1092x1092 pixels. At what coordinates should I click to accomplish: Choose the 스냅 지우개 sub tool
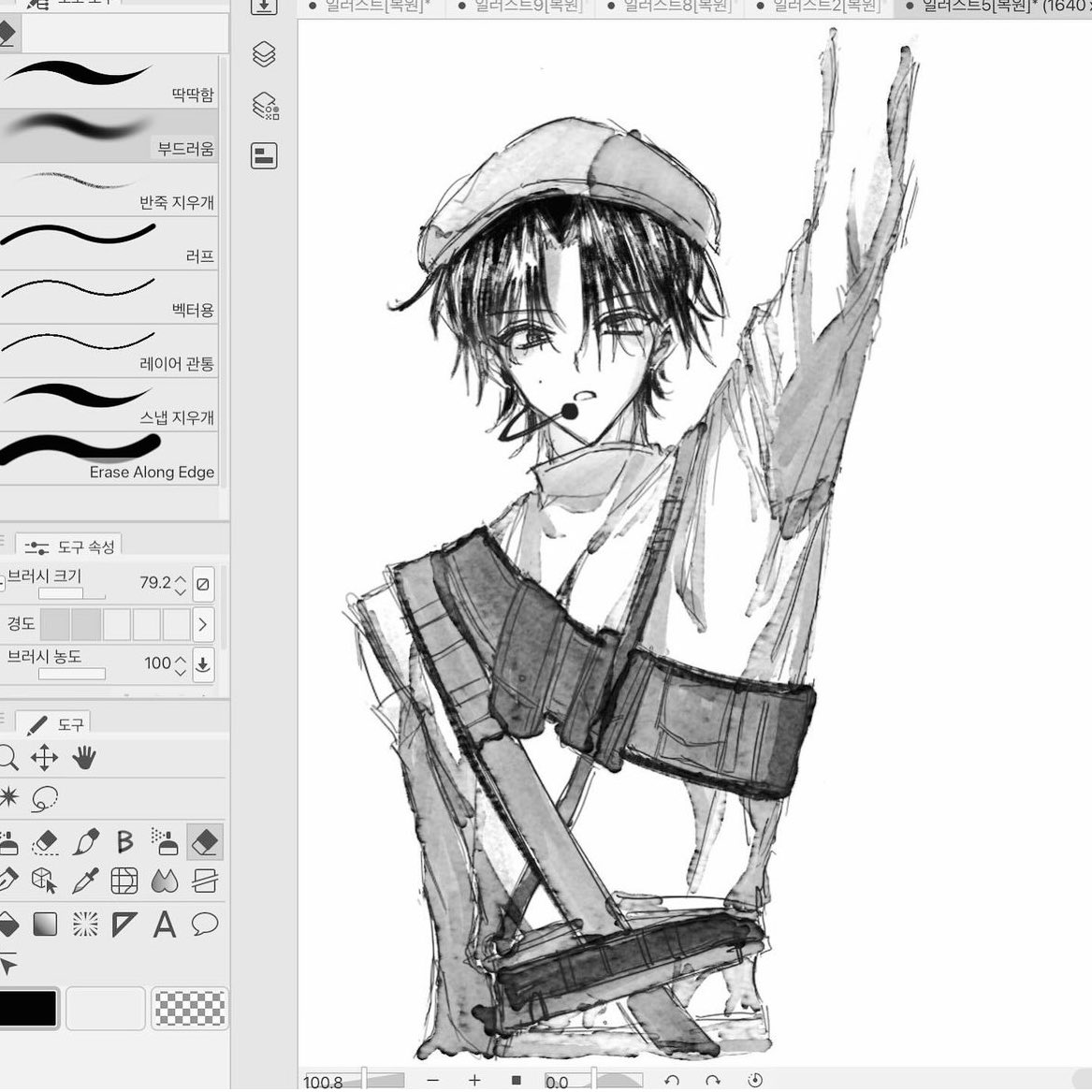[109, 404]
